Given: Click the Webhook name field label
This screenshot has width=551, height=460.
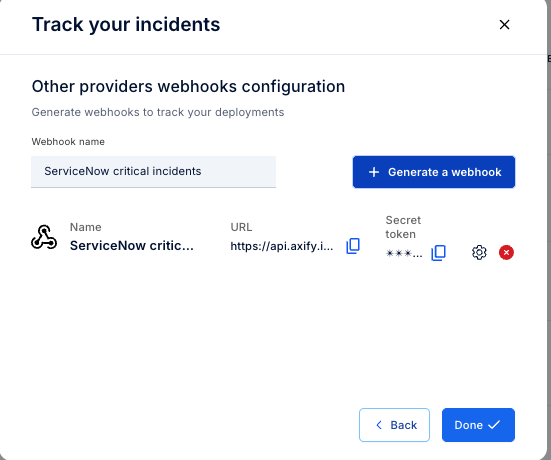Looking at the screenshot, I should click(x=68, y=142).
